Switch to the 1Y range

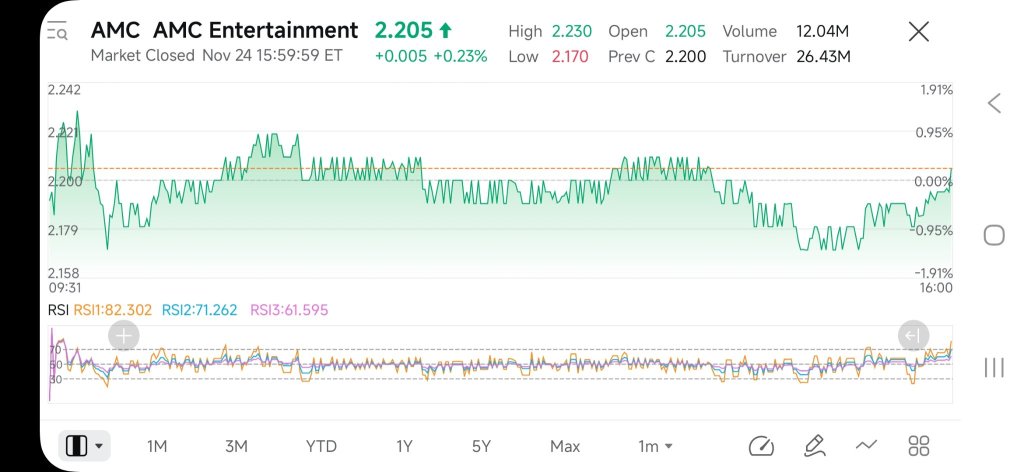[x=404, y=447]
